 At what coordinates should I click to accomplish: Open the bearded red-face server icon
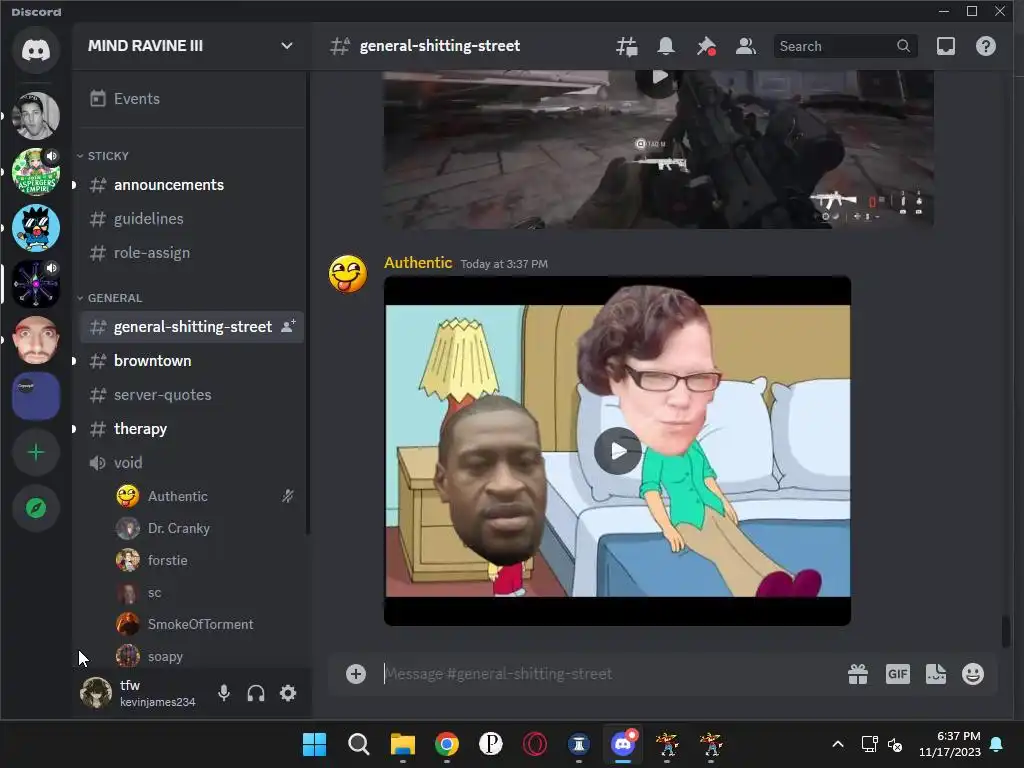click(x=36, y=340)
